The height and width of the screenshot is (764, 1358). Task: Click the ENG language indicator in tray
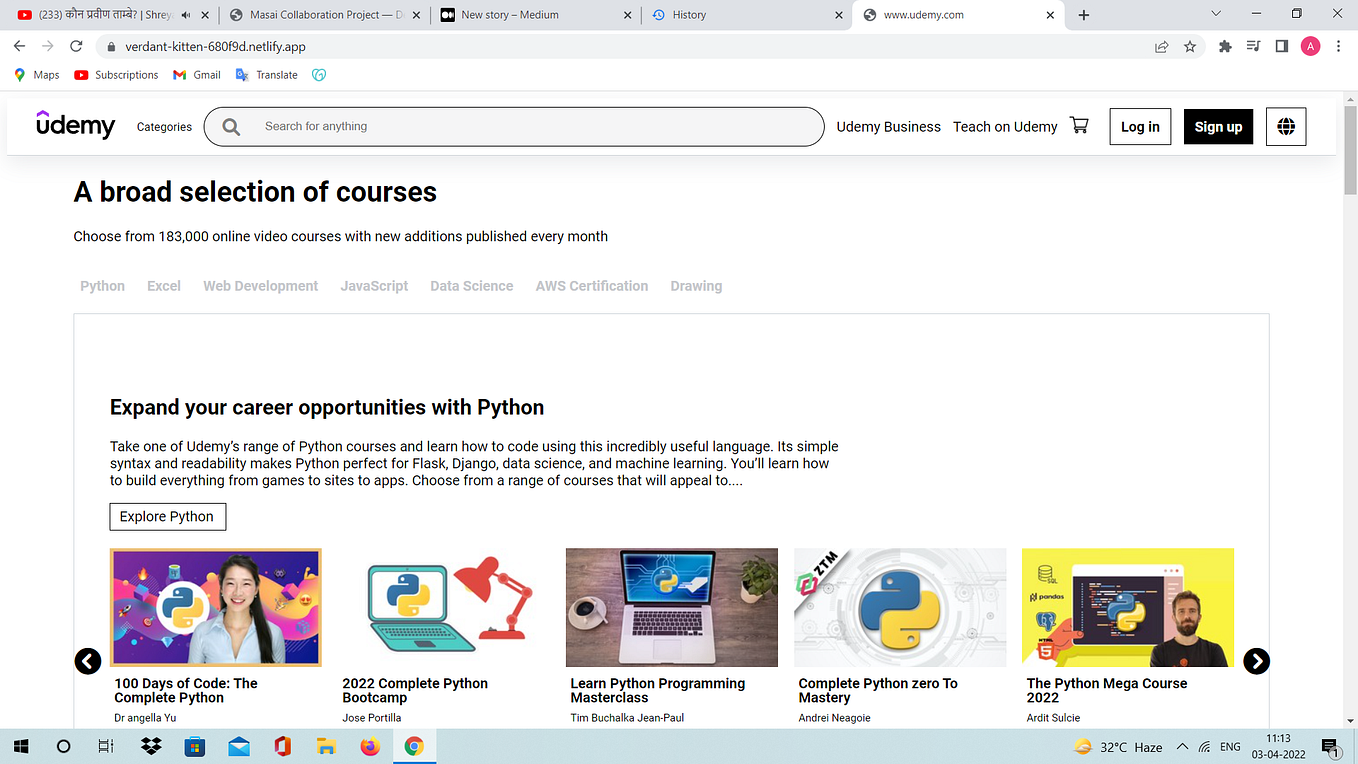pyautogui.click(x=1230, y=747)
